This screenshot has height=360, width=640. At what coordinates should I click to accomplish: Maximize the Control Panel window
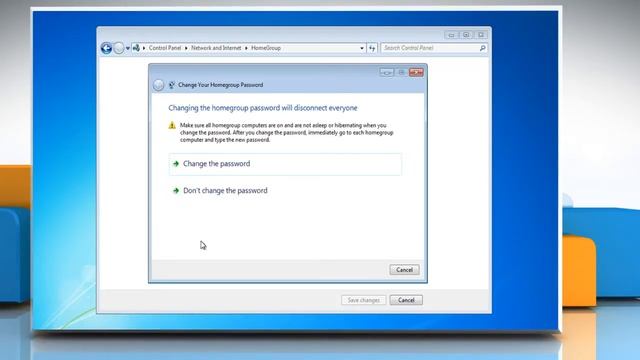[x=466, y=35]
